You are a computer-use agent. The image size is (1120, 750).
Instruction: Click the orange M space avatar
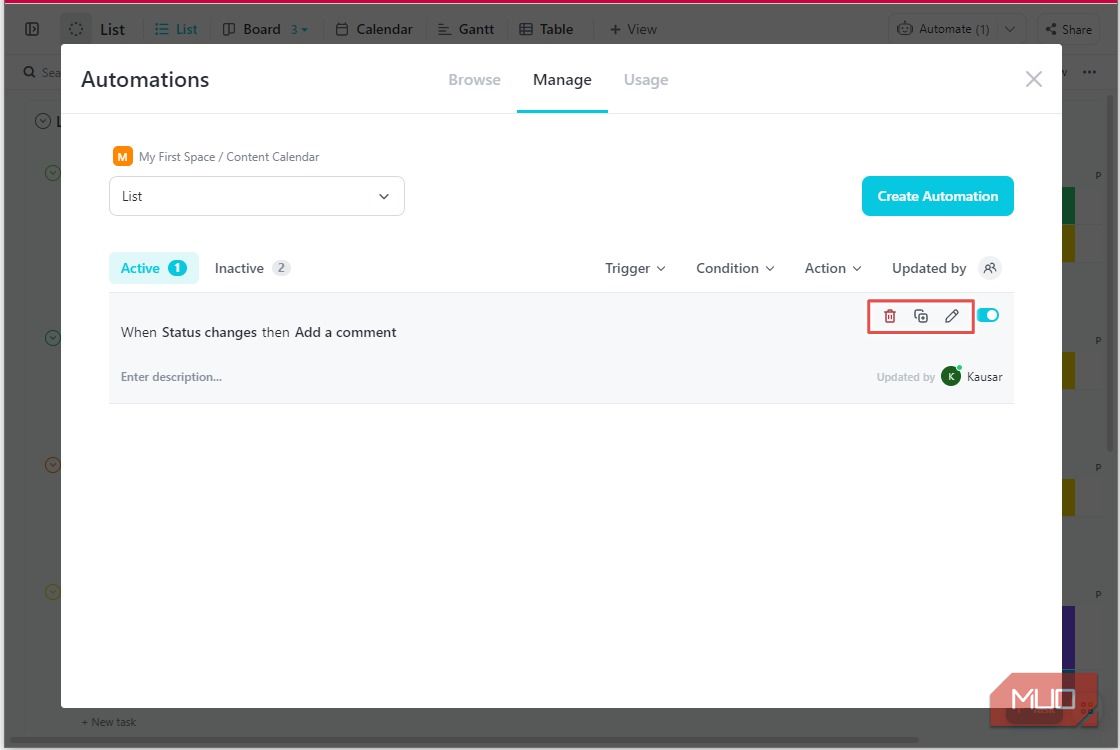click(122, 157)
